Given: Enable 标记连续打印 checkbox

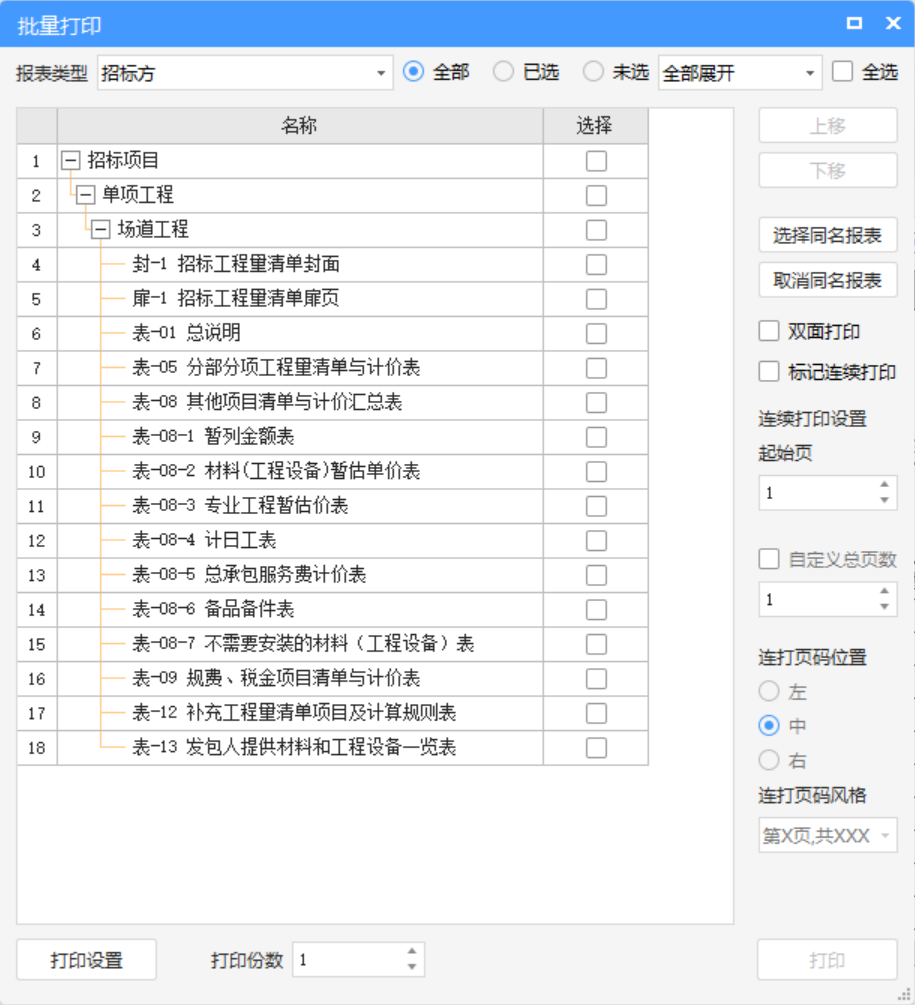Looking at the screenshot, I should click(769, 372).
